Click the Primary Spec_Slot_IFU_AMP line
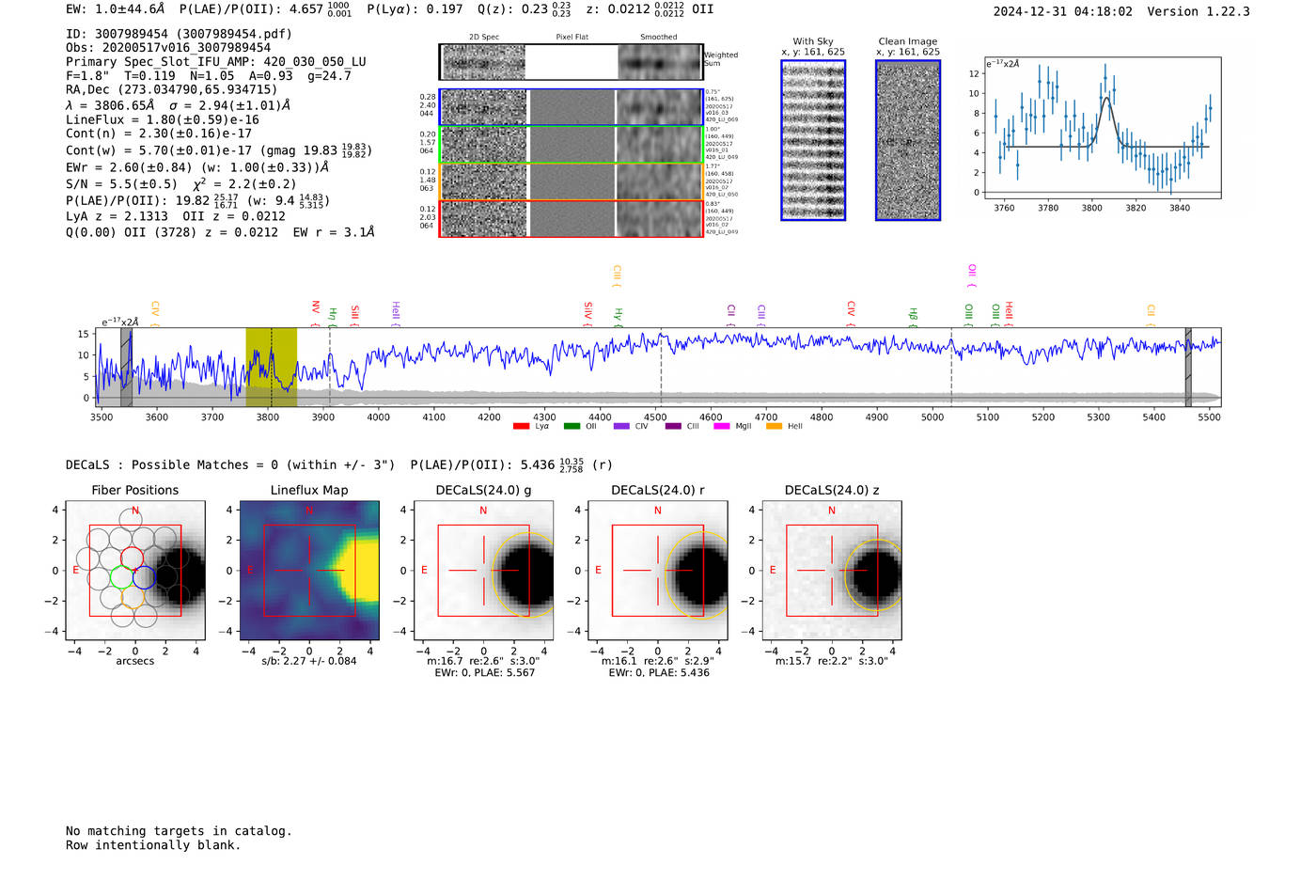This screenshot has width=1316, height=896. coord(216,62)
